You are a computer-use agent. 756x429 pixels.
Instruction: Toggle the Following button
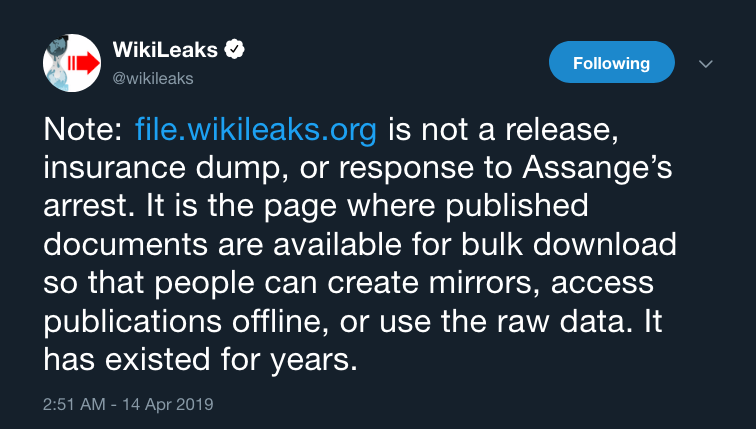(x=611, y=63)
